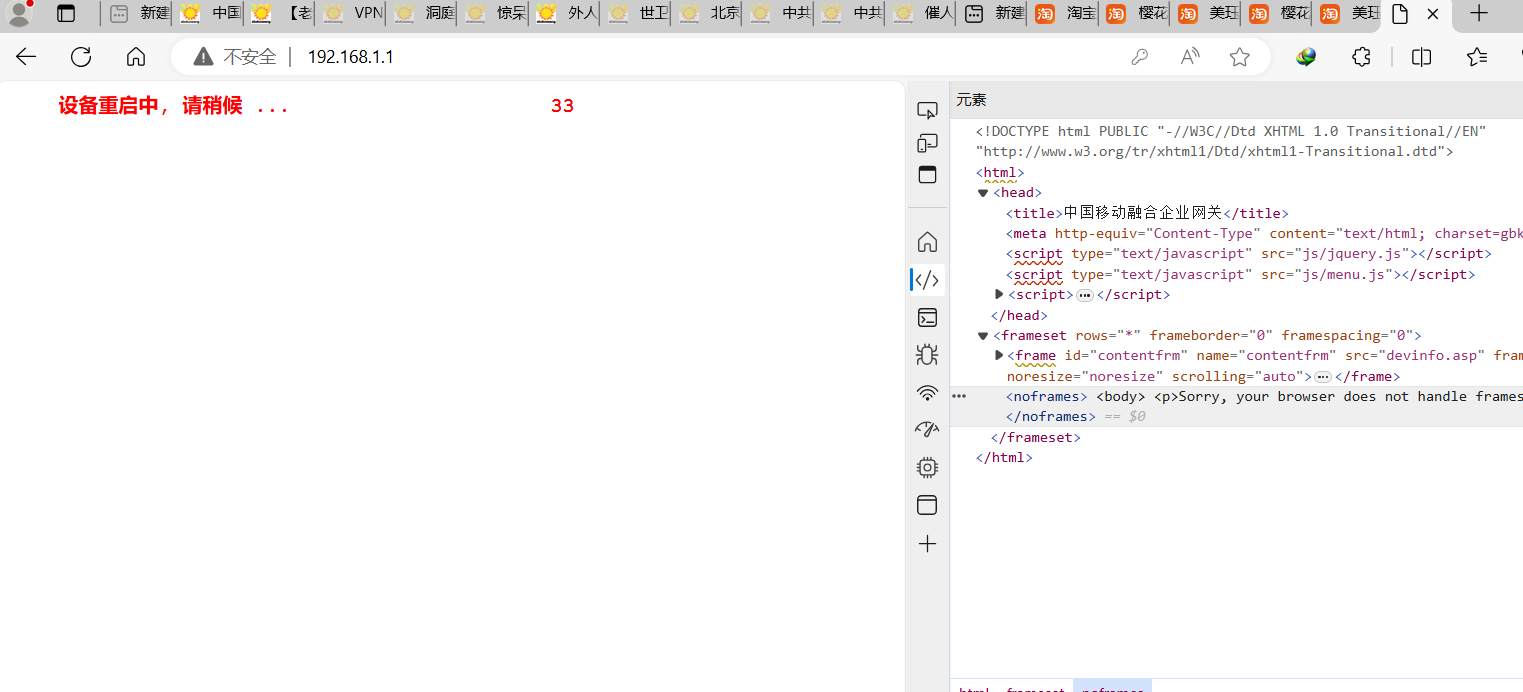Click the 元素 panel title
Screen dimensions: 1523x692
click(x=971, y=100)
